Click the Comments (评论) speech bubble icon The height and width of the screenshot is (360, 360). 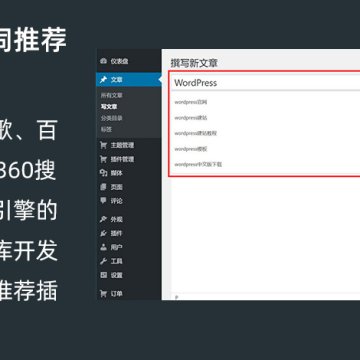pos(104,201)
